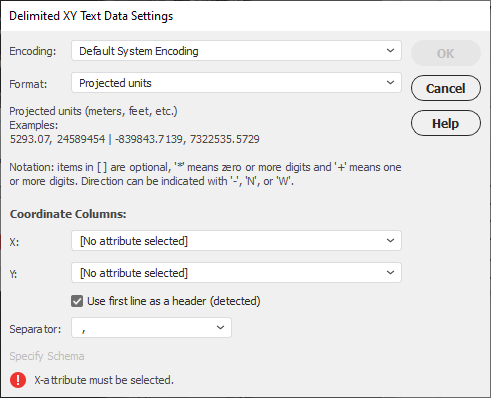Click the Help button
The height and width of the screenshot is (398, 491).
446,123
